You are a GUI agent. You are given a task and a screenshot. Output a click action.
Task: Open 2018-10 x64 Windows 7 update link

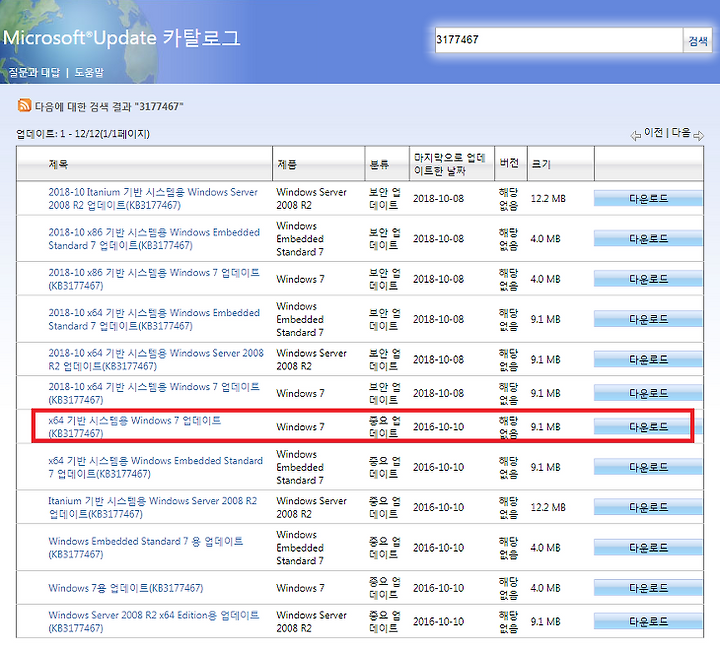[154, 393]
